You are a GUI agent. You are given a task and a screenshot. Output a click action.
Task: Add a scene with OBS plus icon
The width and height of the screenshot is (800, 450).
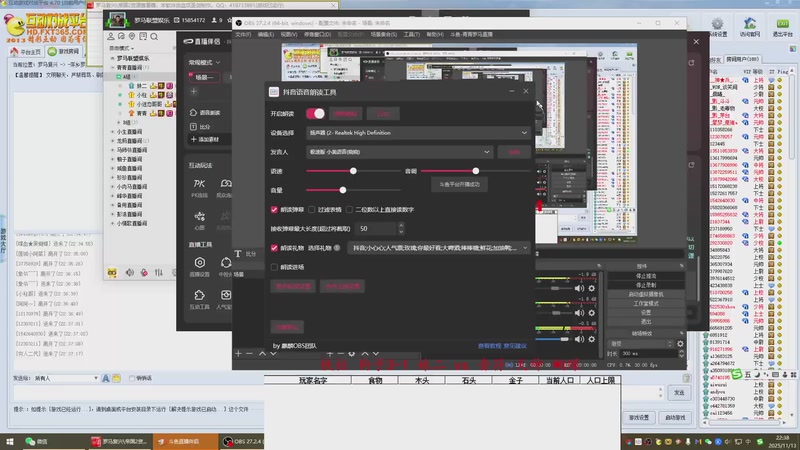[238, 354]
